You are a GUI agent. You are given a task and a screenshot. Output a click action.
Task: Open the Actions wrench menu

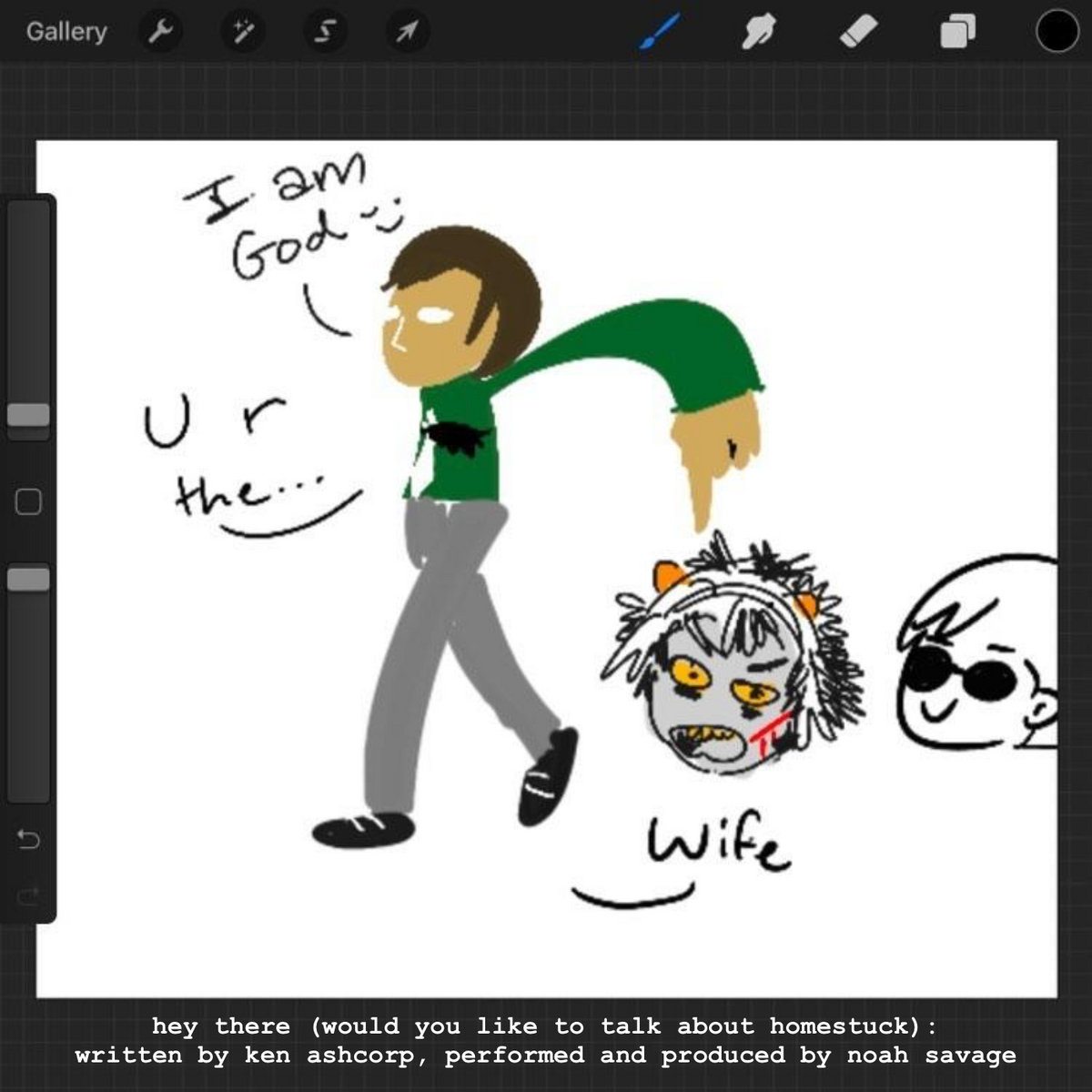[x=160, y=33]
